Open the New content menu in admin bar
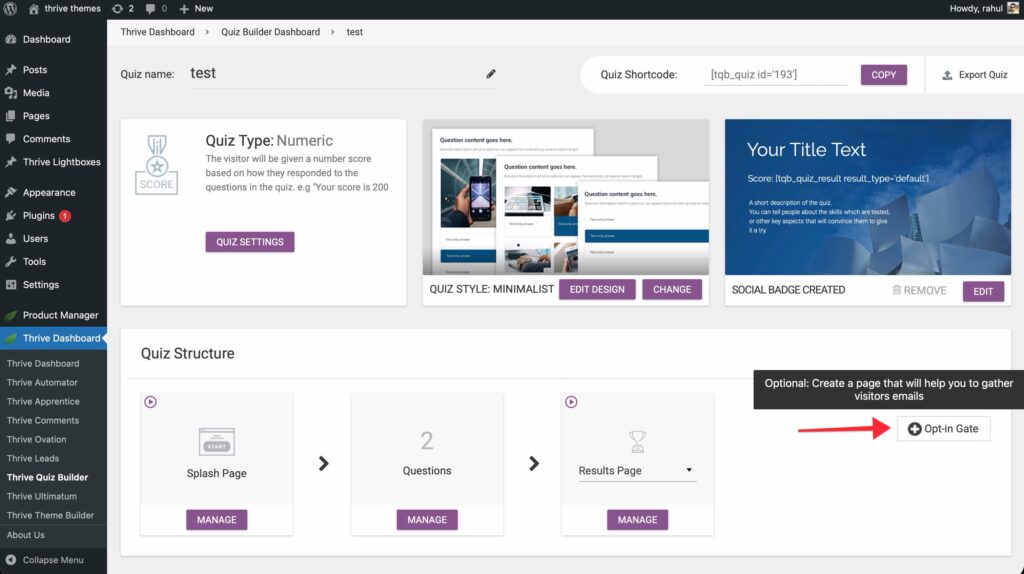 [x=196, y=8]
